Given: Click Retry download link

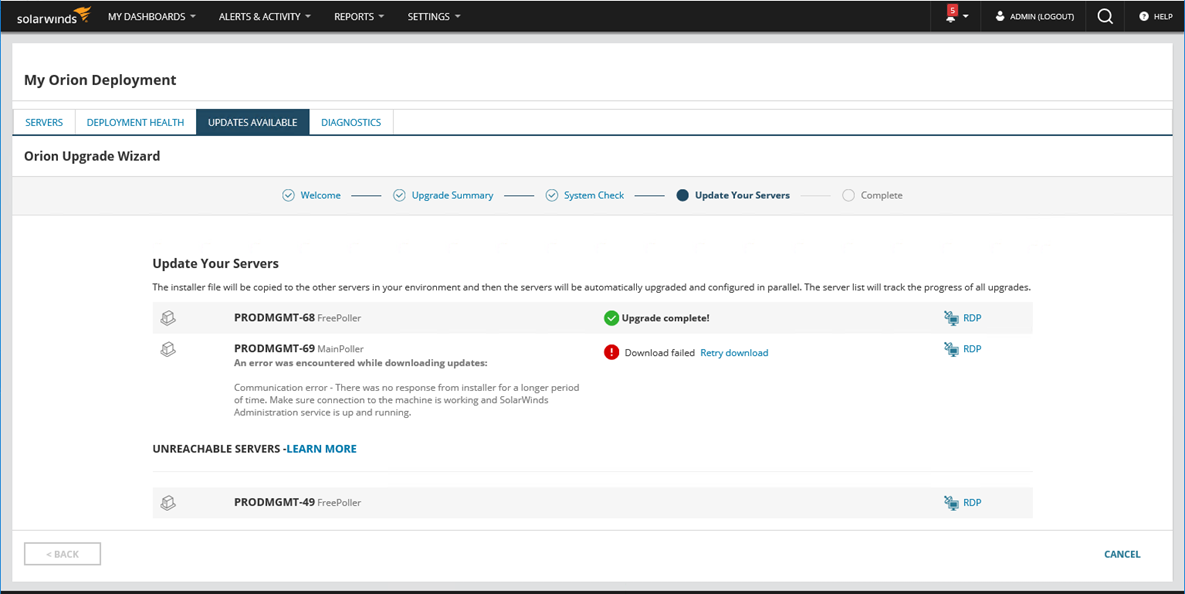Looking at the screenshot, I should (734, 353).
